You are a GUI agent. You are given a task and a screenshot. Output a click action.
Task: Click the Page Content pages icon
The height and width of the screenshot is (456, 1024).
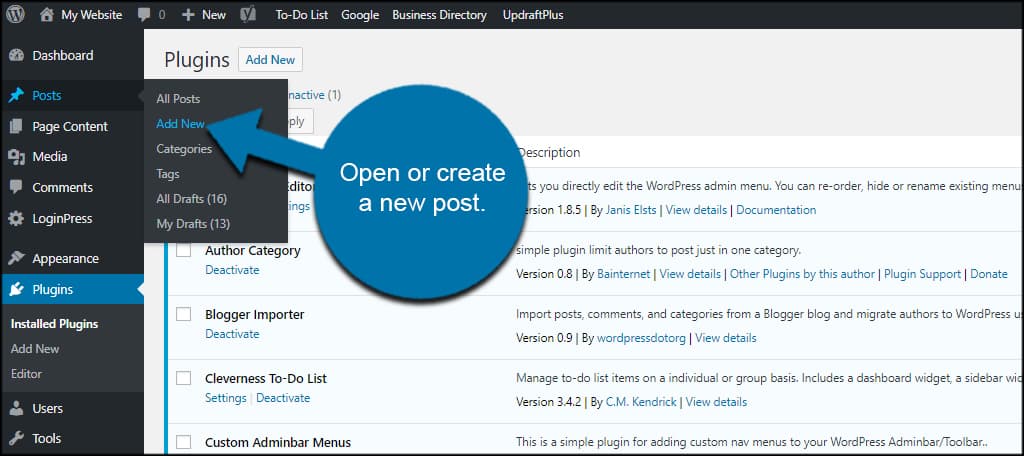click(16, 126)
